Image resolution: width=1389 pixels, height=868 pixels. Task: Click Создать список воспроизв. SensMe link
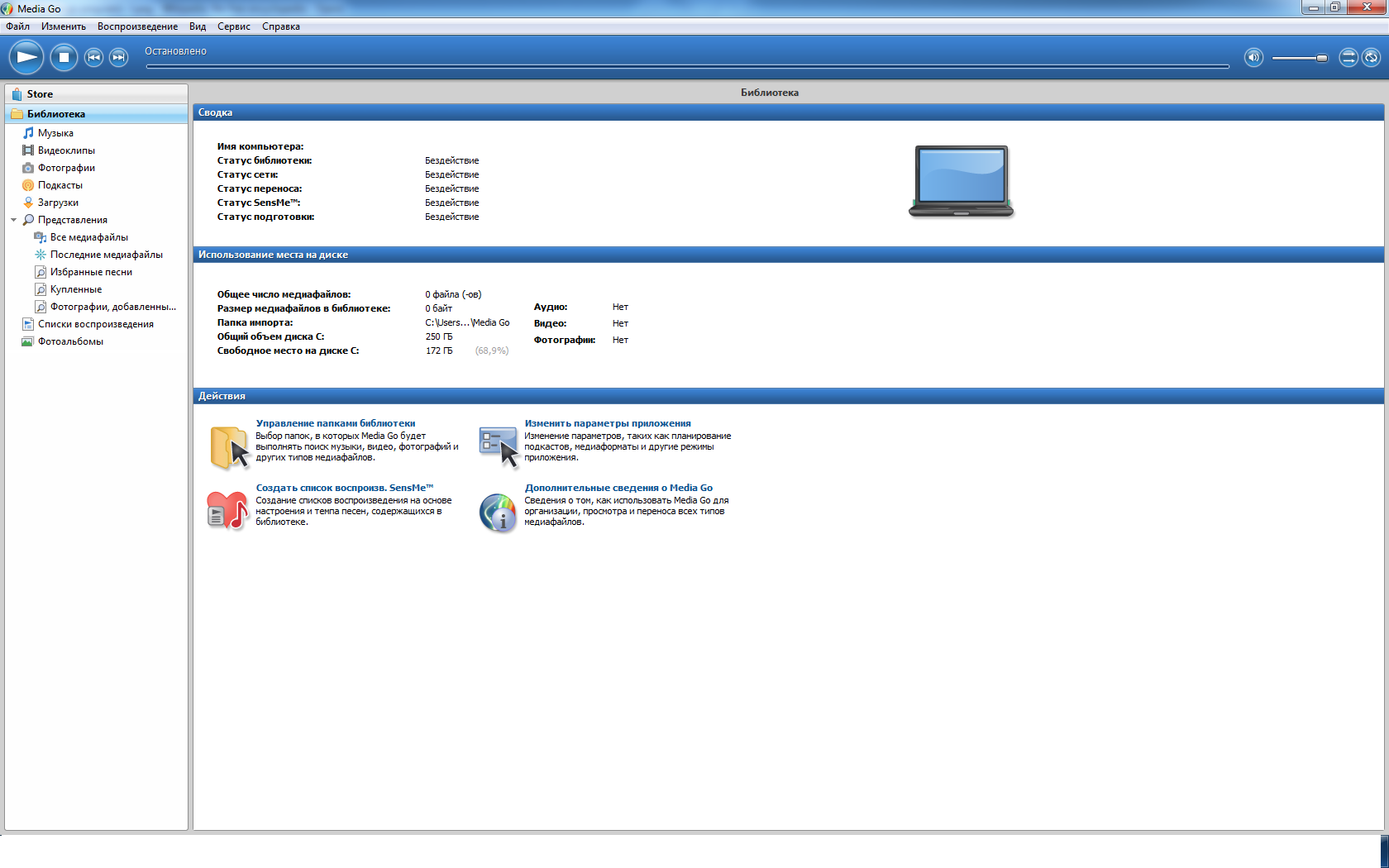(345, 488)
